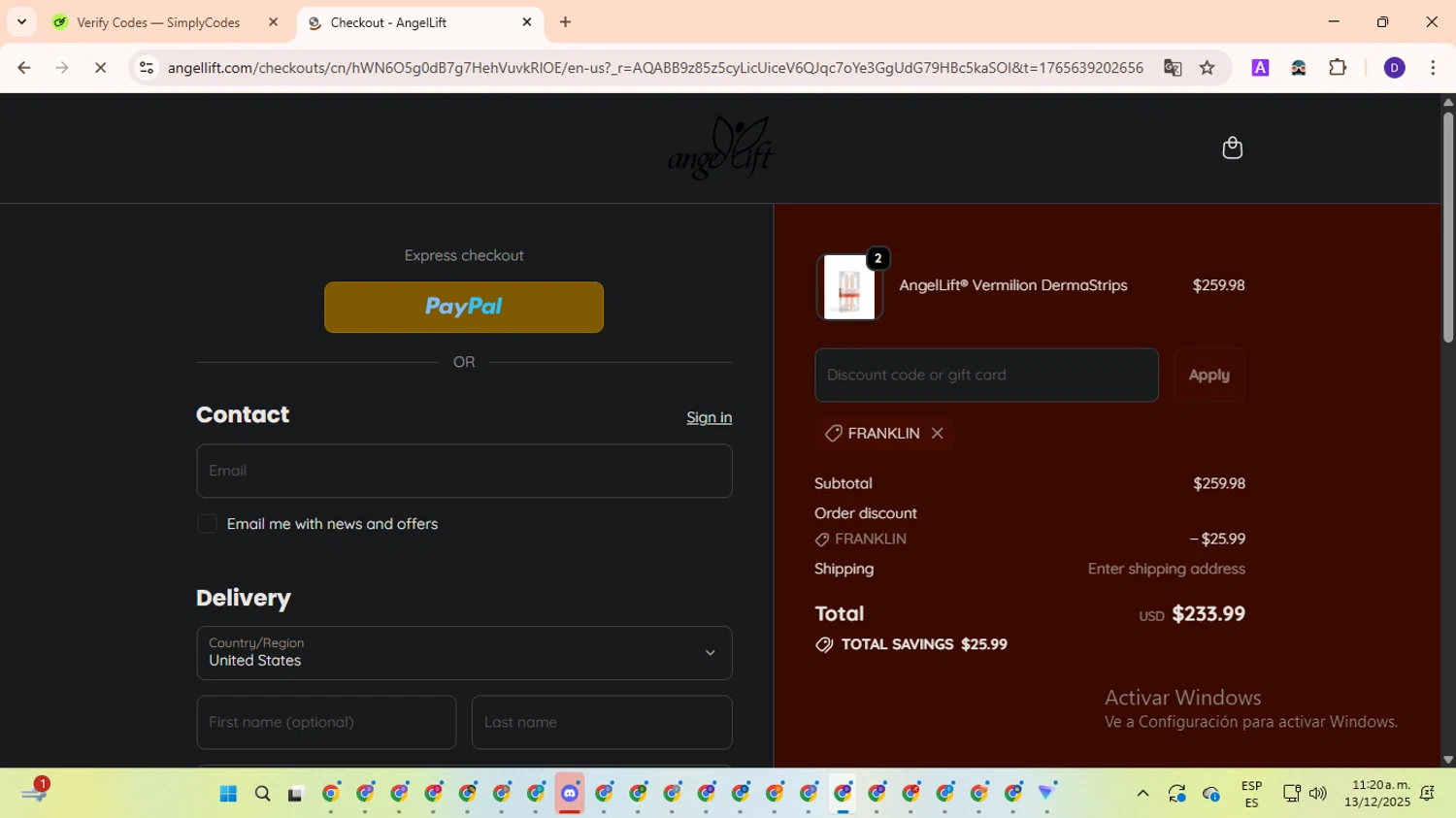Viewport: 1456px width, 818px height.
Task: Apply the discount code
Action: [x=1208, y=375]
